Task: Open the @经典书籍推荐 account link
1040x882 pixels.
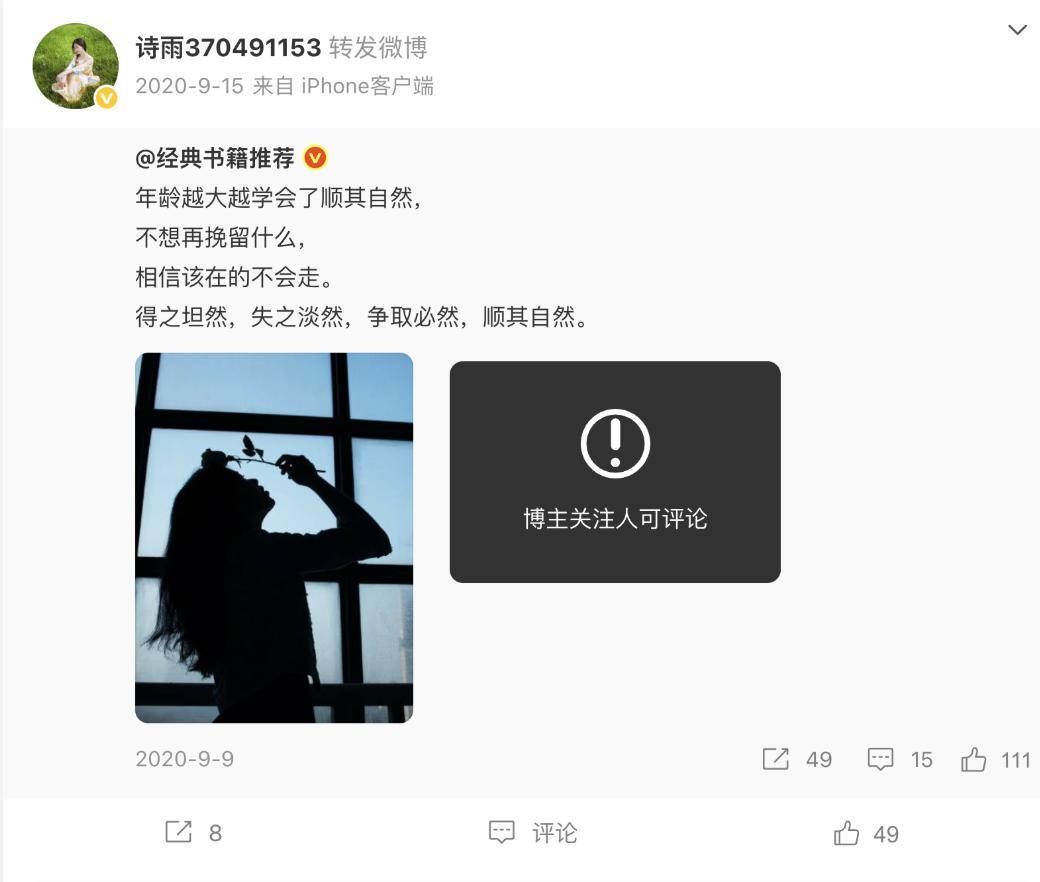Action: (215, 158)
